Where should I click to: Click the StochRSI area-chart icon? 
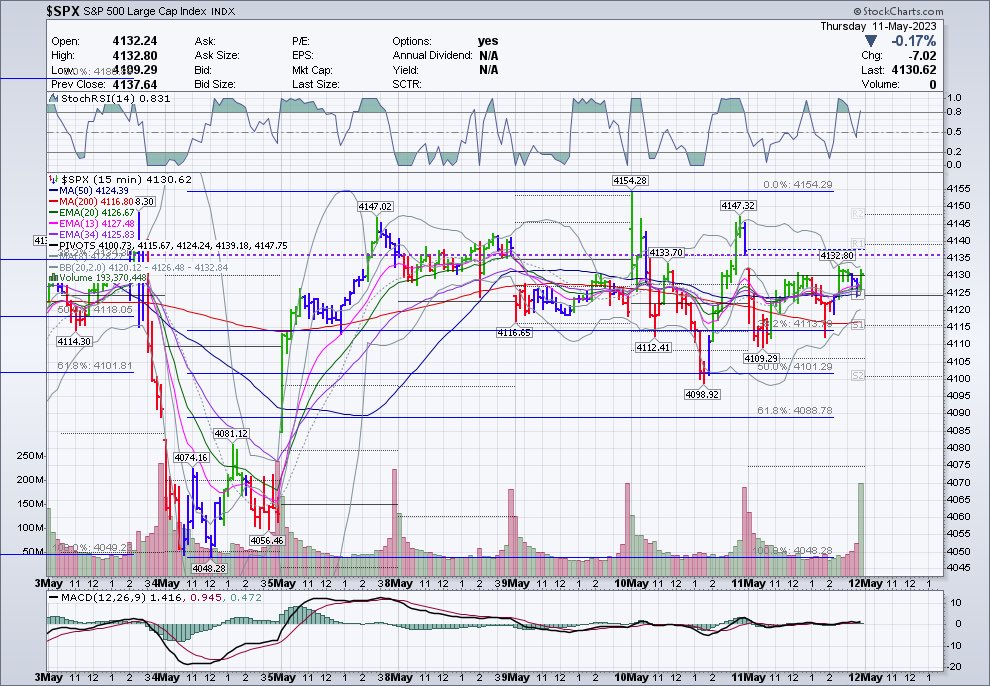coord(54,99)
